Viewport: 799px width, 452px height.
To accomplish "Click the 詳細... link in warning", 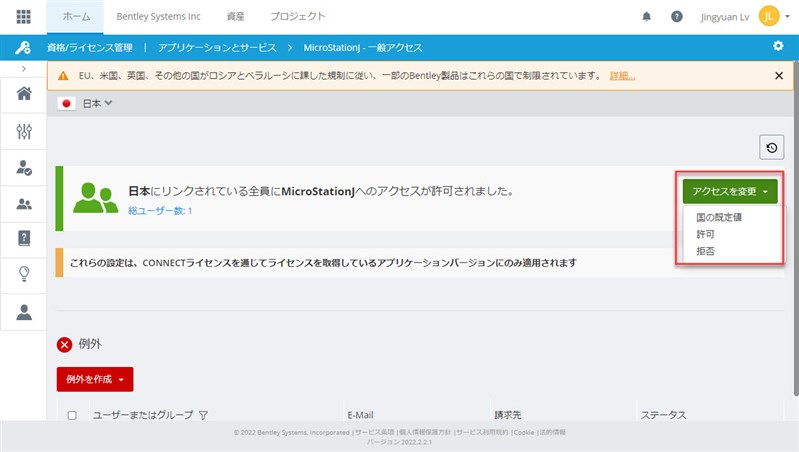I will (622, 76).
